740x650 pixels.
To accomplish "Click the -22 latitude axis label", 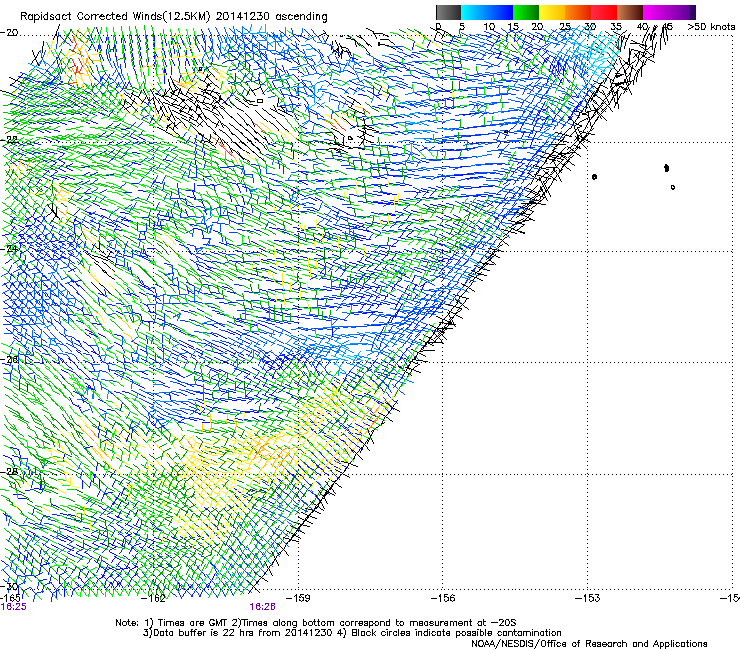I will pyautogui.click(x=9, y=140).
